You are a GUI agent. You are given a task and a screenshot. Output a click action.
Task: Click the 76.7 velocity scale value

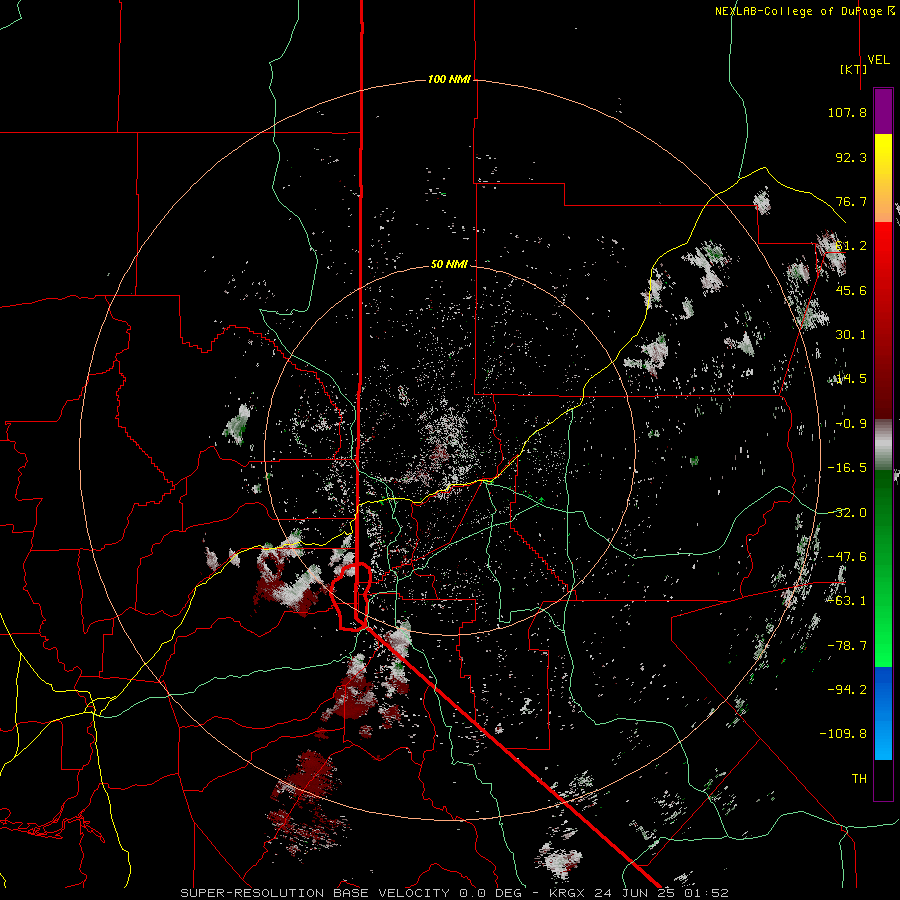851,201
